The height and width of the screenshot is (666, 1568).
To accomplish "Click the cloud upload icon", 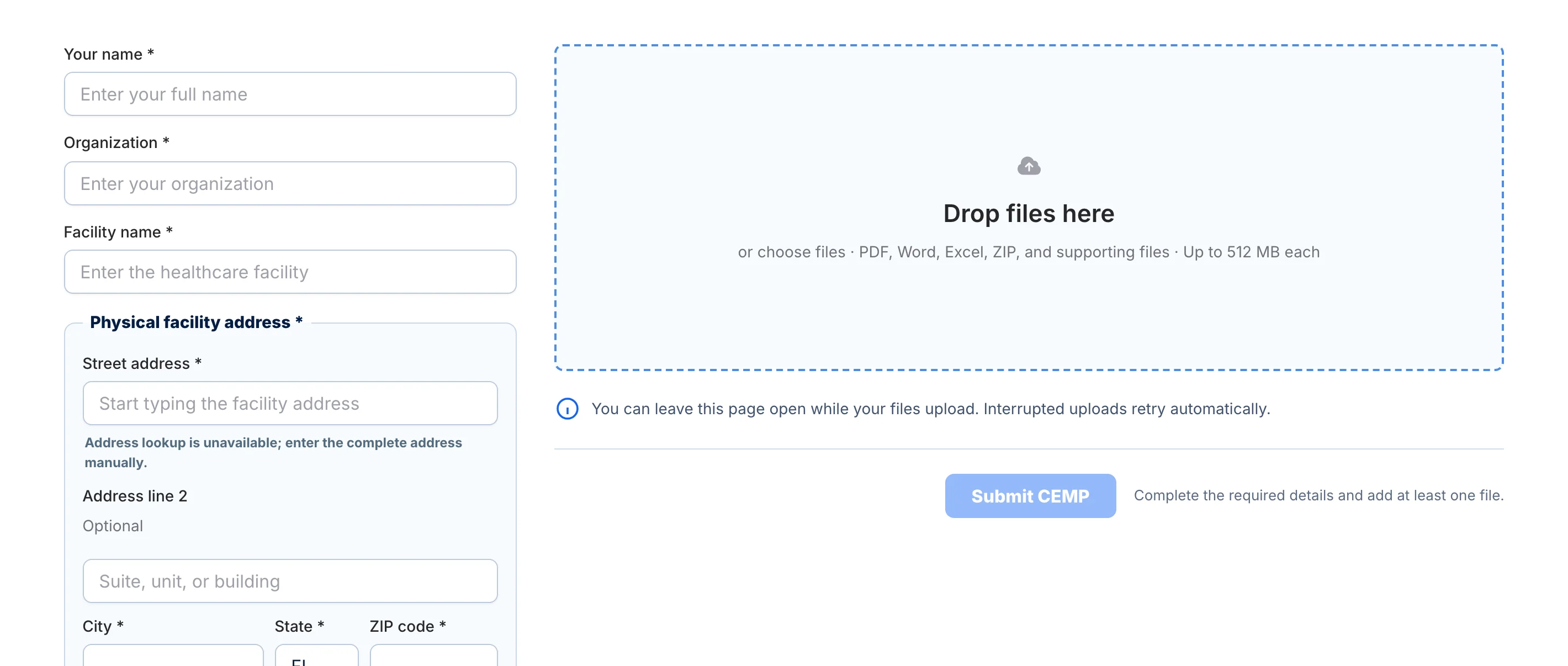I will (1029, 166).
